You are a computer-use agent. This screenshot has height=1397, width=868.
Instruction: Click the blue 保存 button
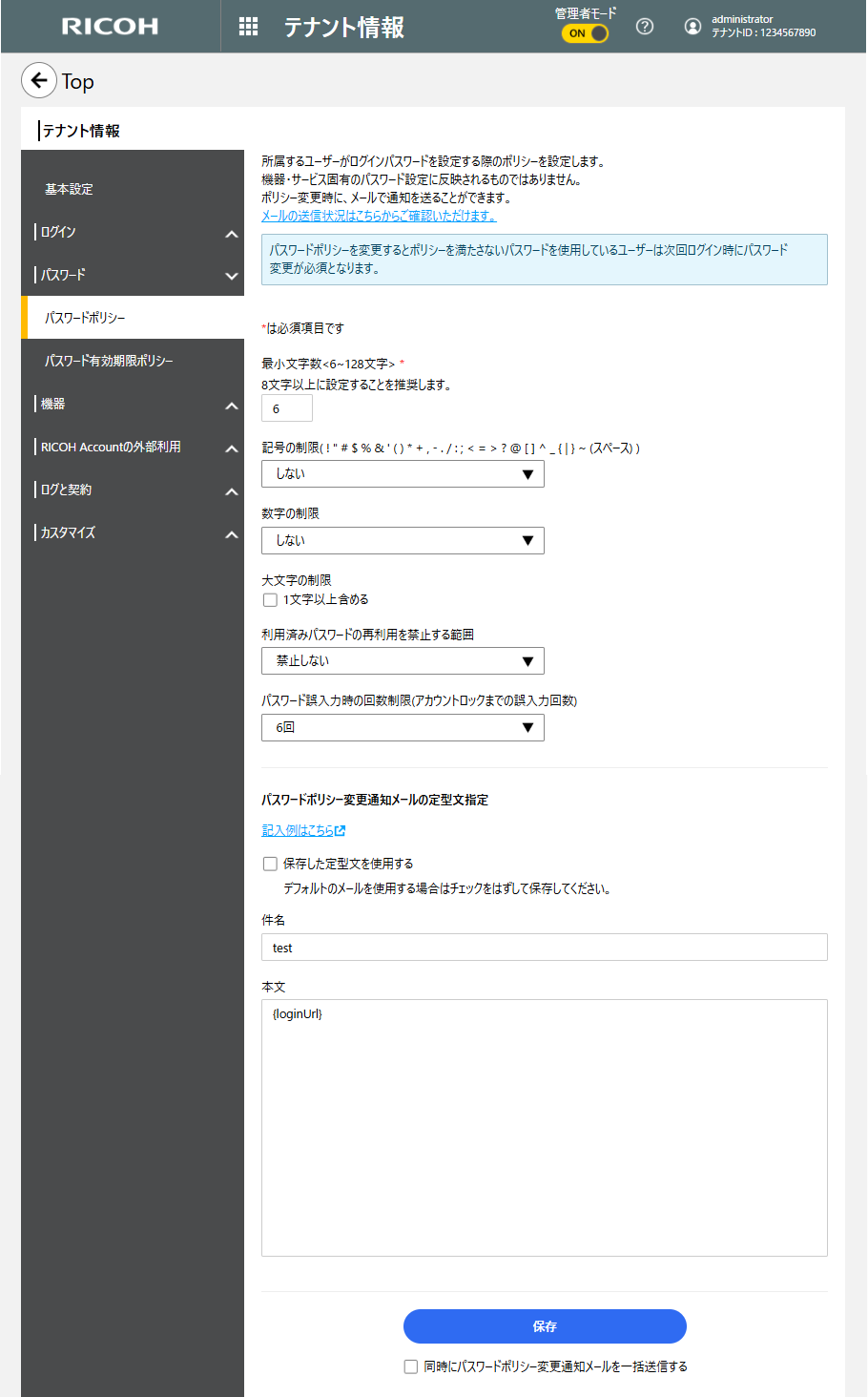pos(545,1326)
